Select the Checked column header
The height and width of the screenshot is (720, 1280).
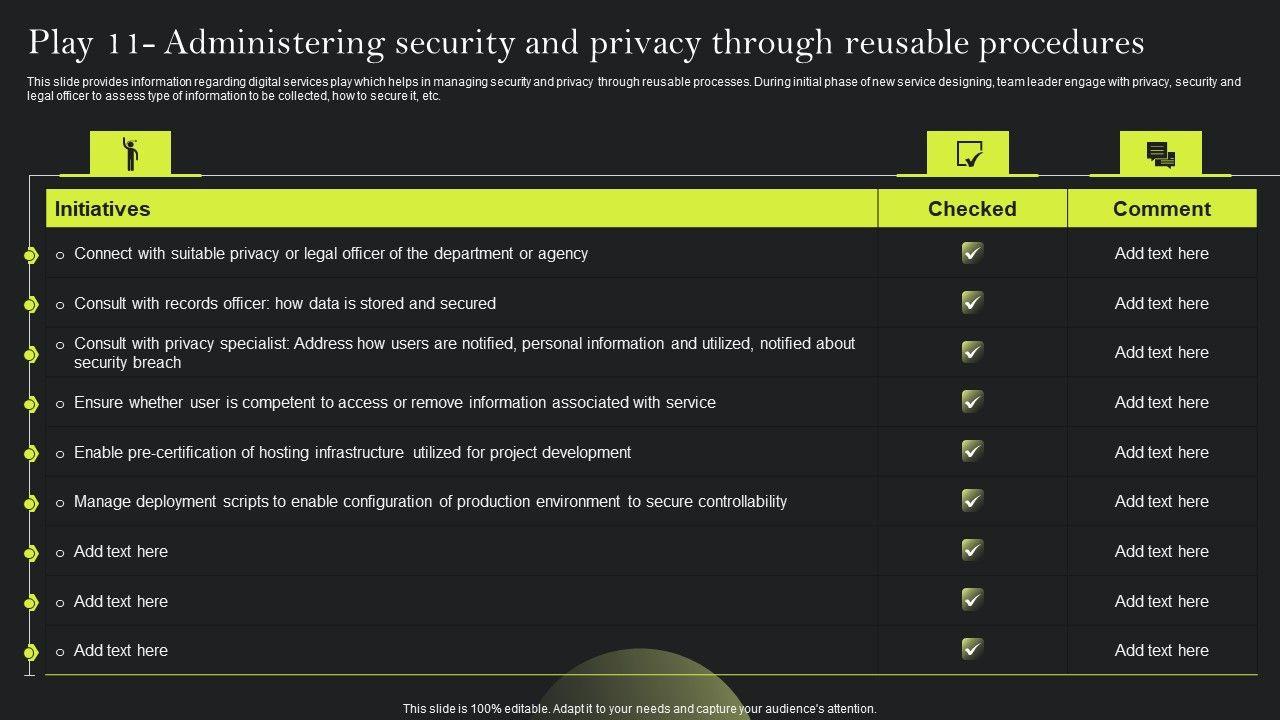click(972, 209)
